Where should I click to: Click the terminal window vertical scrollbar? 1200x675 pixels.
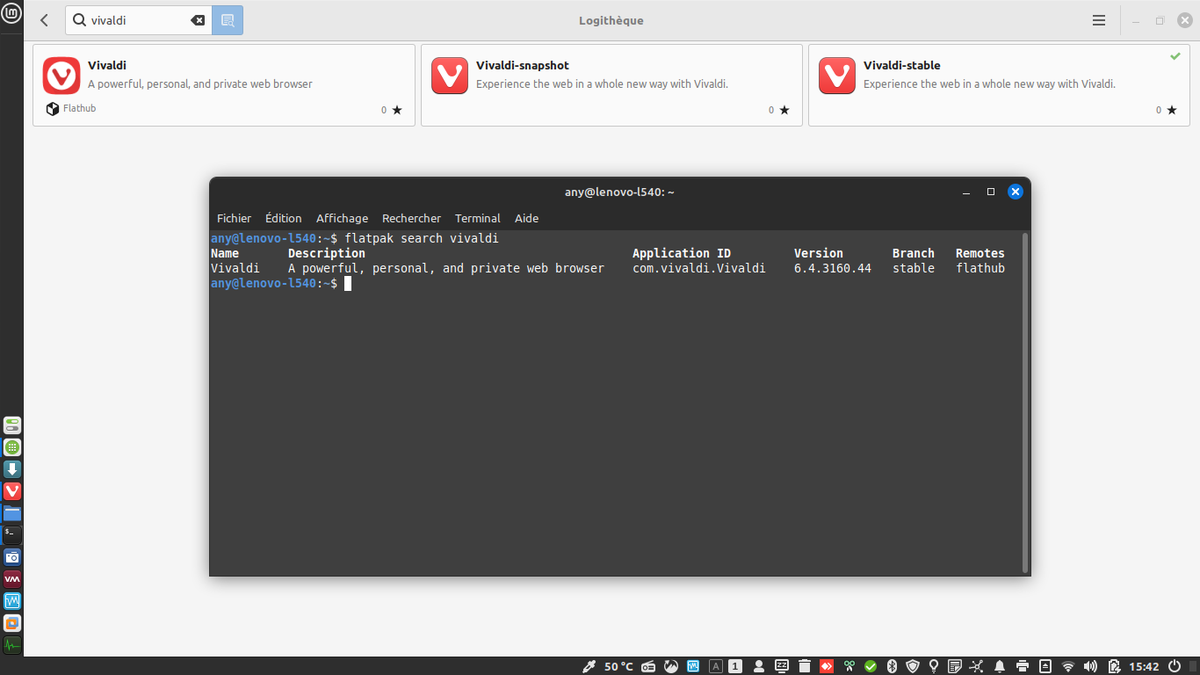tap(1026, 402)
